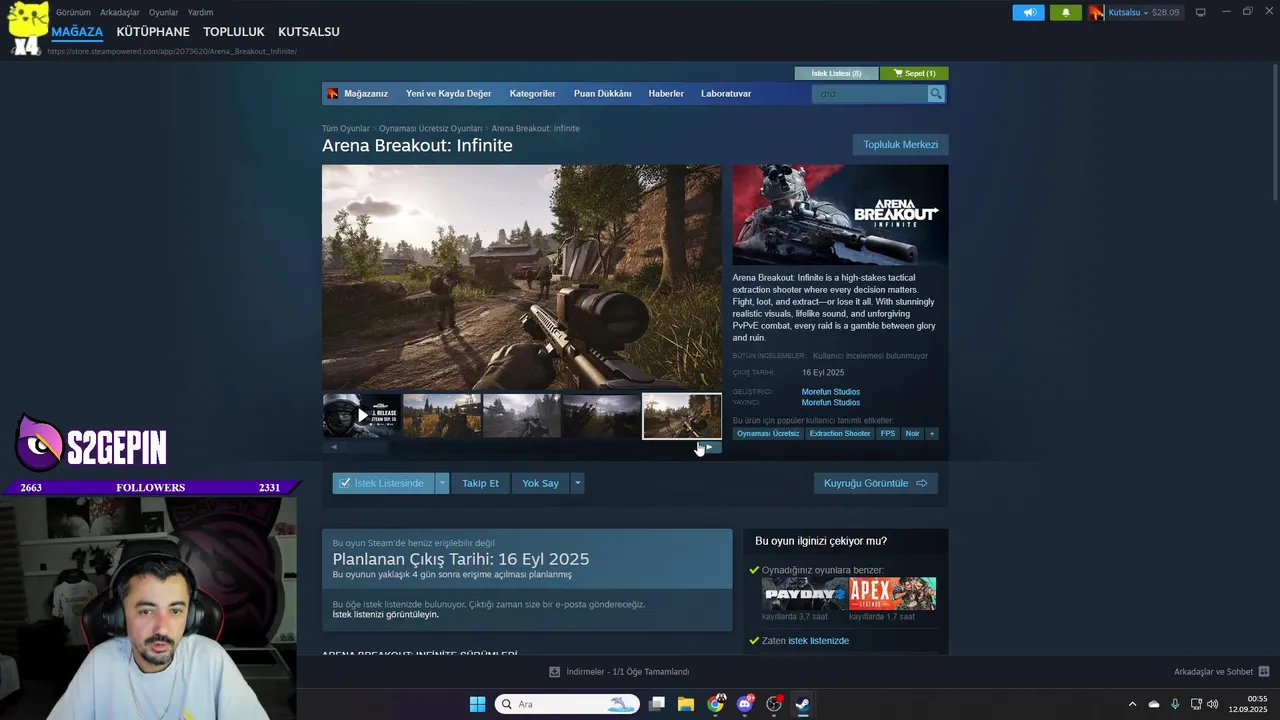Select the last highlighted screenshot thumbnail
Viewport: 1280px width, 720px height.
681,416
